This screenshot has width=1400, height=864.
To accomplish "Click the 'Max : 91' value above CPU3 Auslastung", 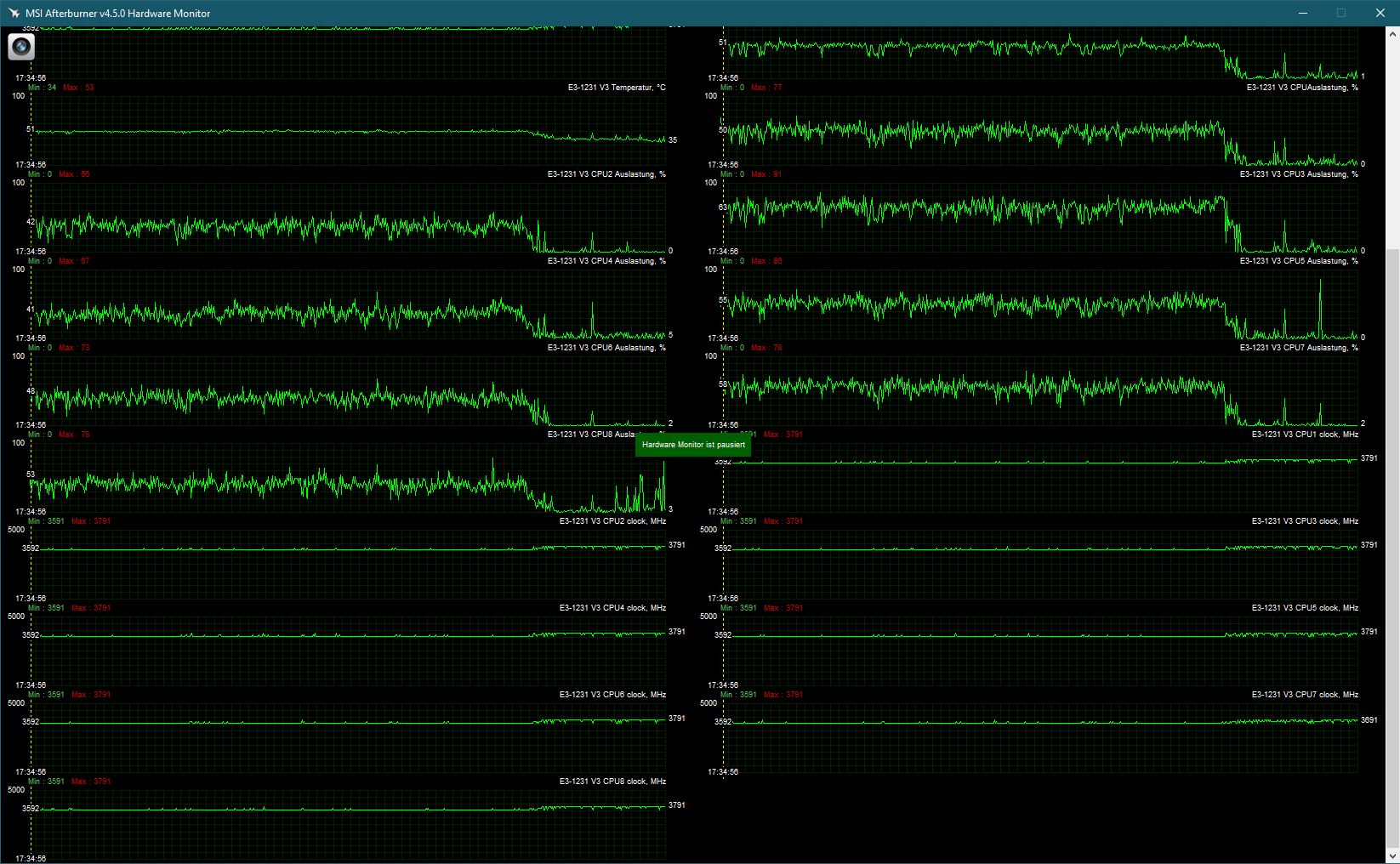I will pyautogui.click(x=766, y=174).
